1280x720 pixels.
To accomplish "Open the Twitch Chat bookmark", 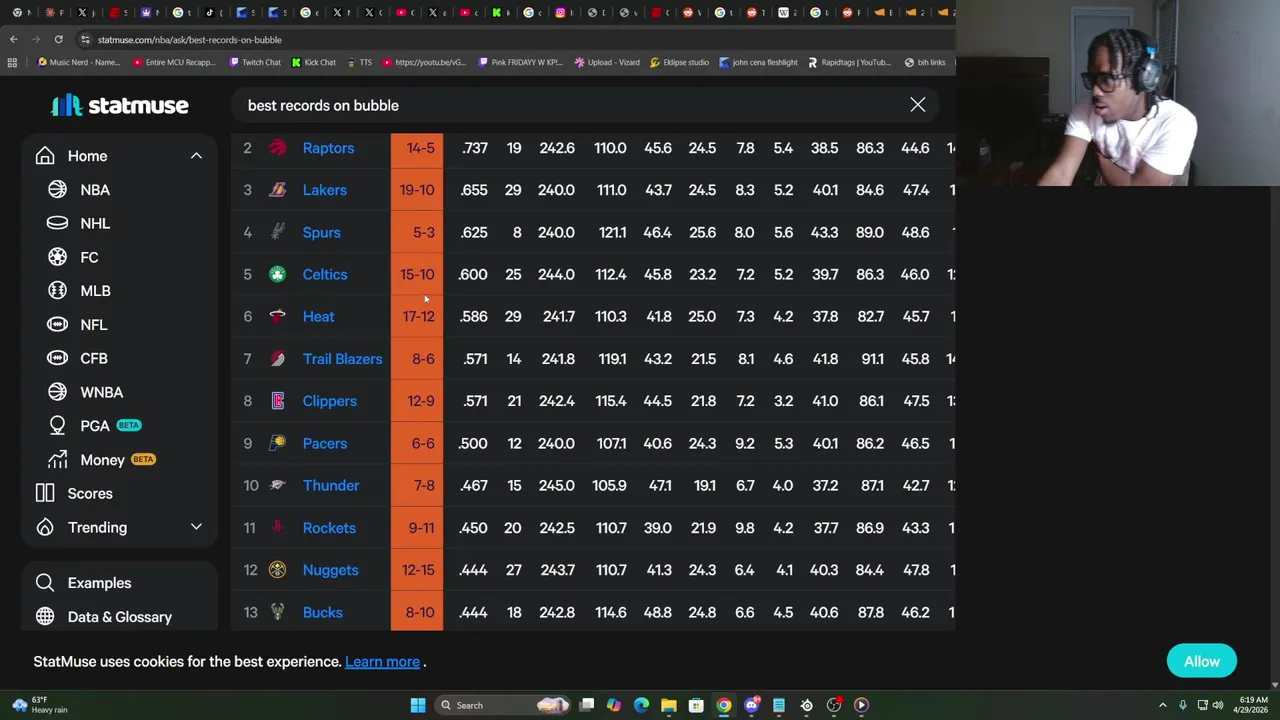I will (x=254, y=62).
